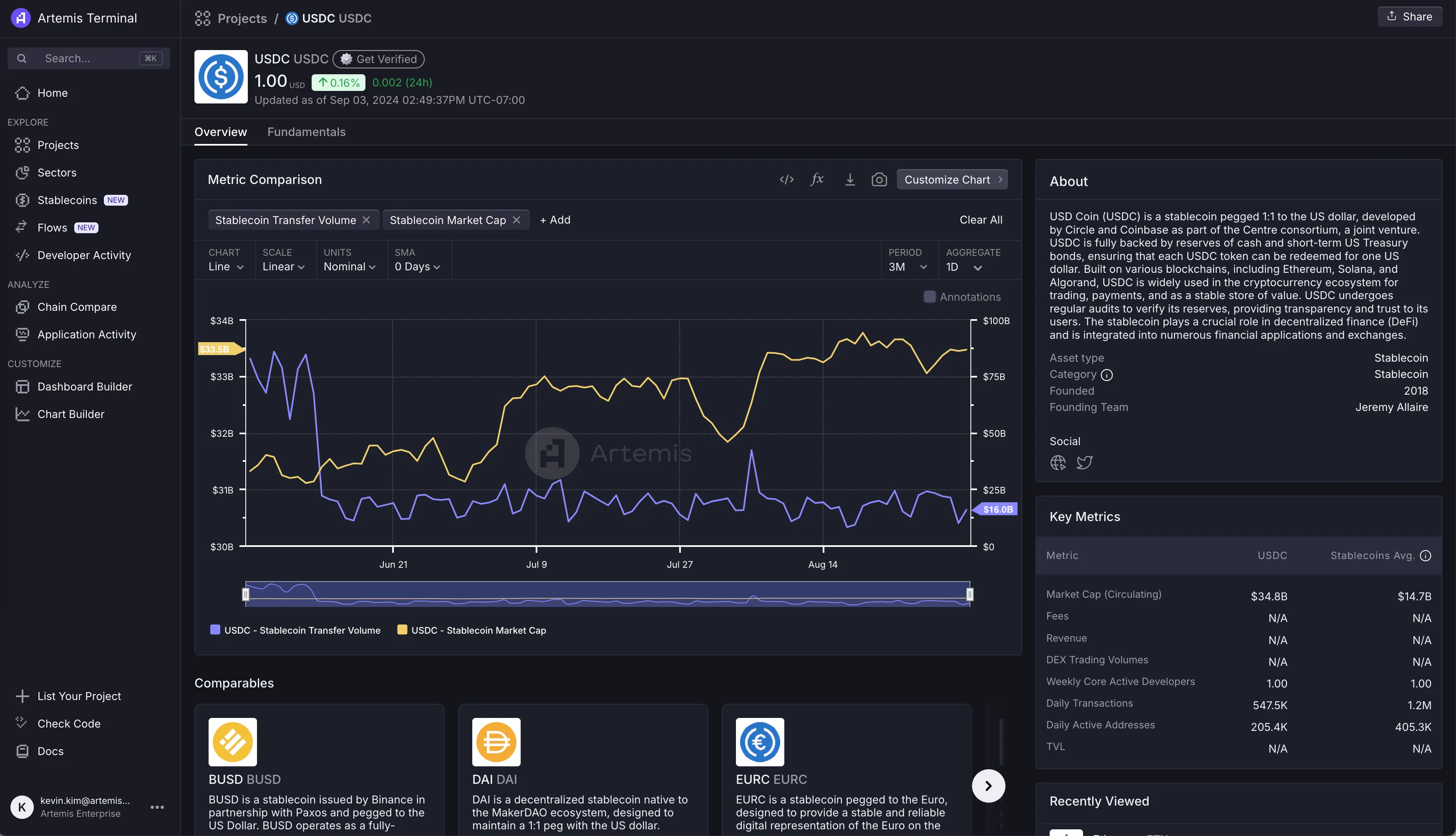Viewport: 1456px width, 836px height.
Task: Switch to the Fundamentals tab
Action: coord(306,132)
